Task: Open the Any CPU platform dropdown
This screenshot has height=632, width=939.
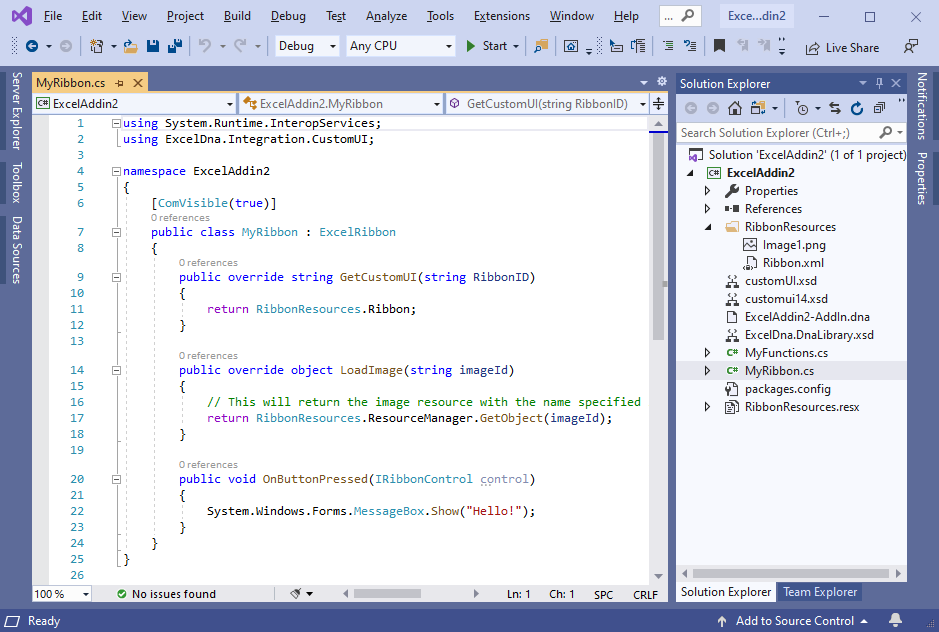Action: 400,46
